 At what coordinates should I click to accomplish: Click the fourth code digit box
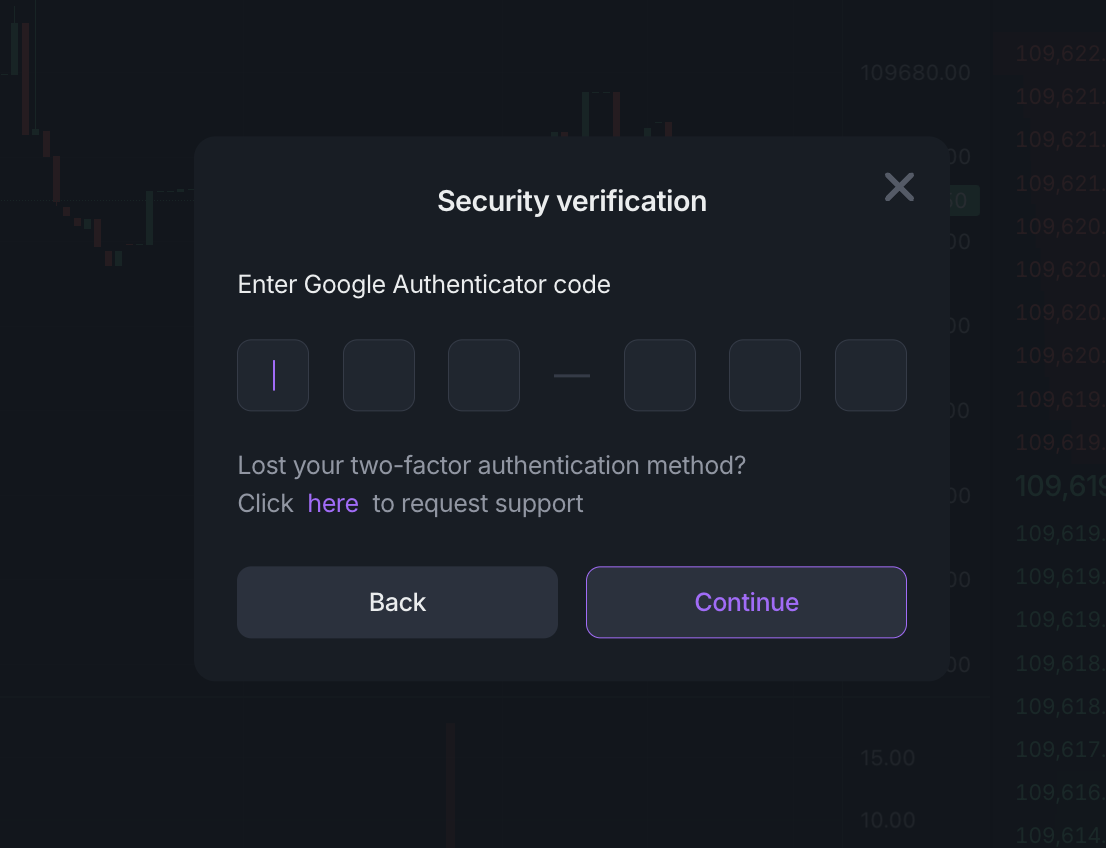(x=660, y=375)
